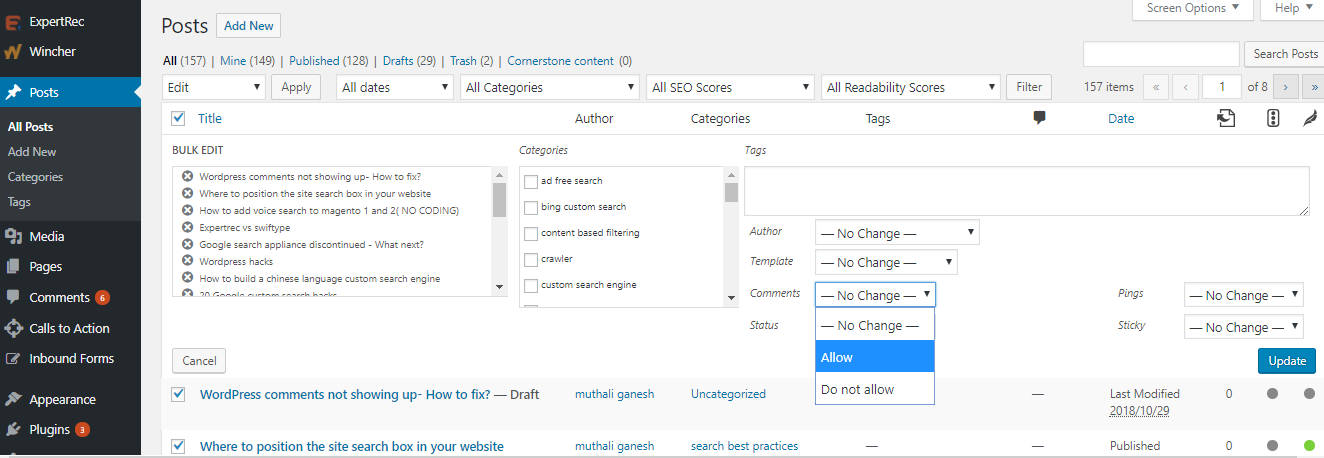Switch to the Drafts posts view

[409, 61]
